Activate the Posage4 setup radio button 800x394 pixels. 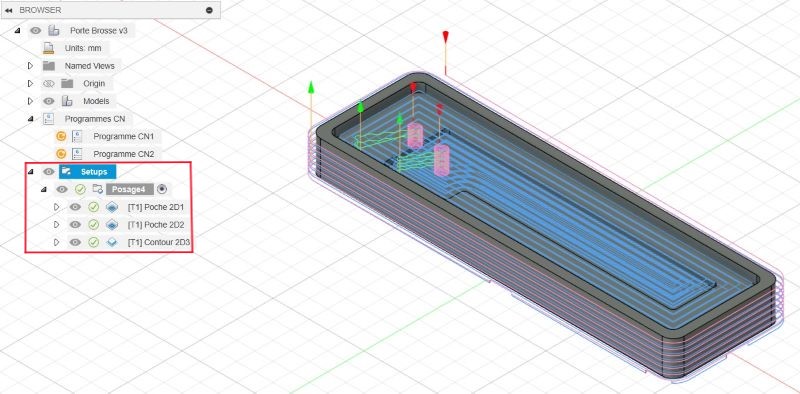click(162, 189)
